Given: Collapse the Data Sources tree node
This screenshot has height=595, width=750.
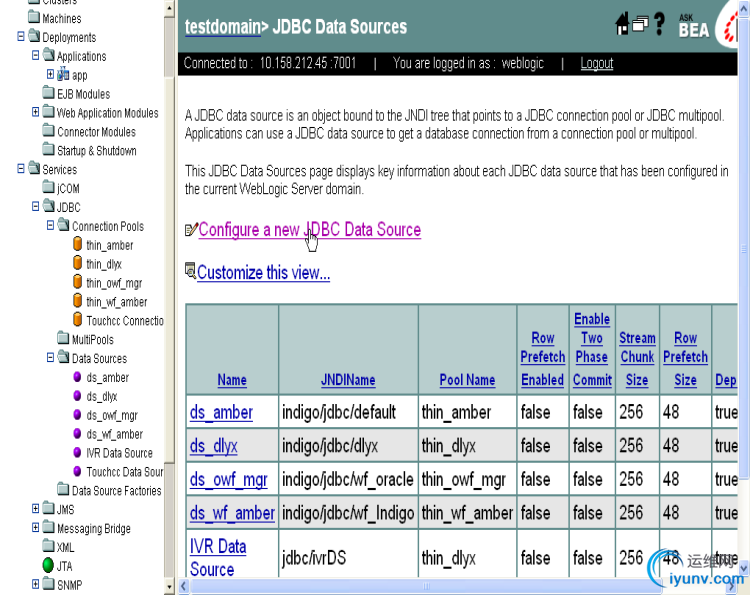Looking at the screenshot, I should coord(50,357).
